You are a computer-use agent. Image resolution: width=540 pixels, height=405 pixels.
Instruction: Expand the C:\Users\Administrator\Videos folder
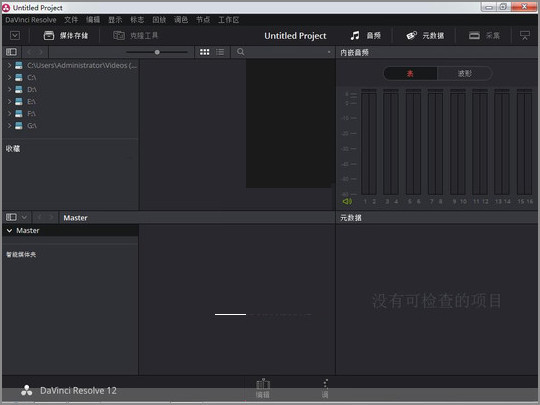point(9,65)
